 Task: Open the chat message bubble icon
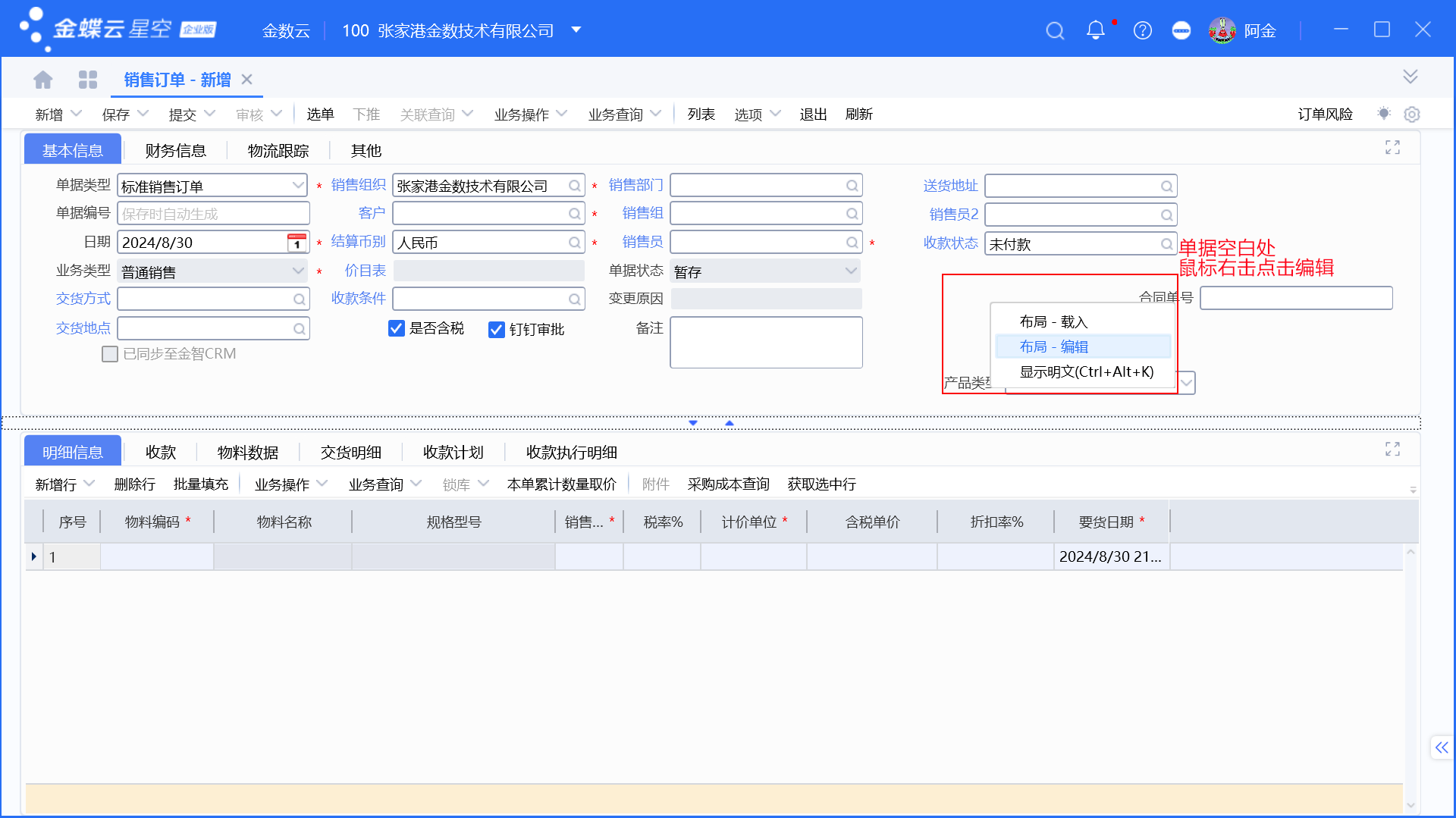tap(1181, 30)
